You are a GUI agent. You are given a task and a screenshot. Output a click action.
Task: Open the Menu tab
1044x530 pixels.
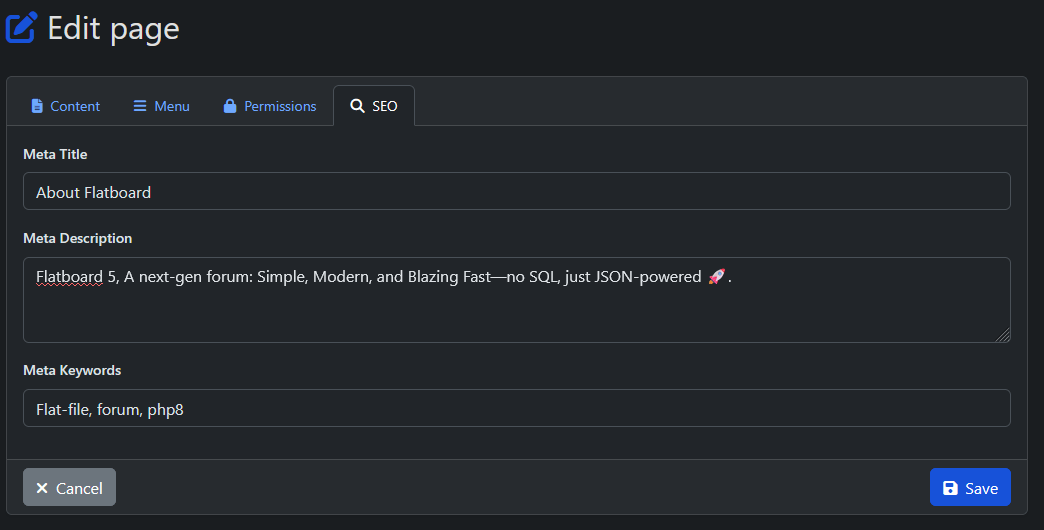click(x=171, y=106)
